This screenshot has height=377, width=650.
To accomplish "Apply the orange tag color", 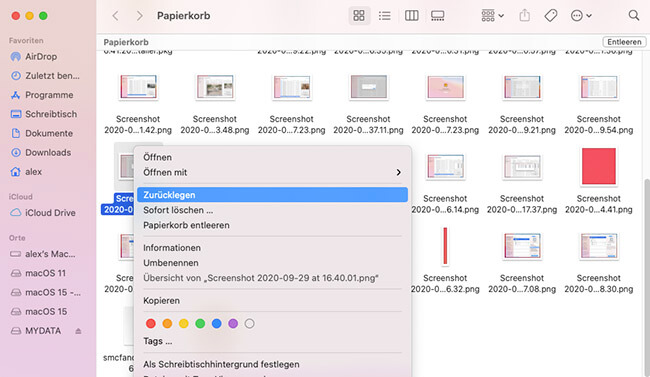I will [167, 323].
